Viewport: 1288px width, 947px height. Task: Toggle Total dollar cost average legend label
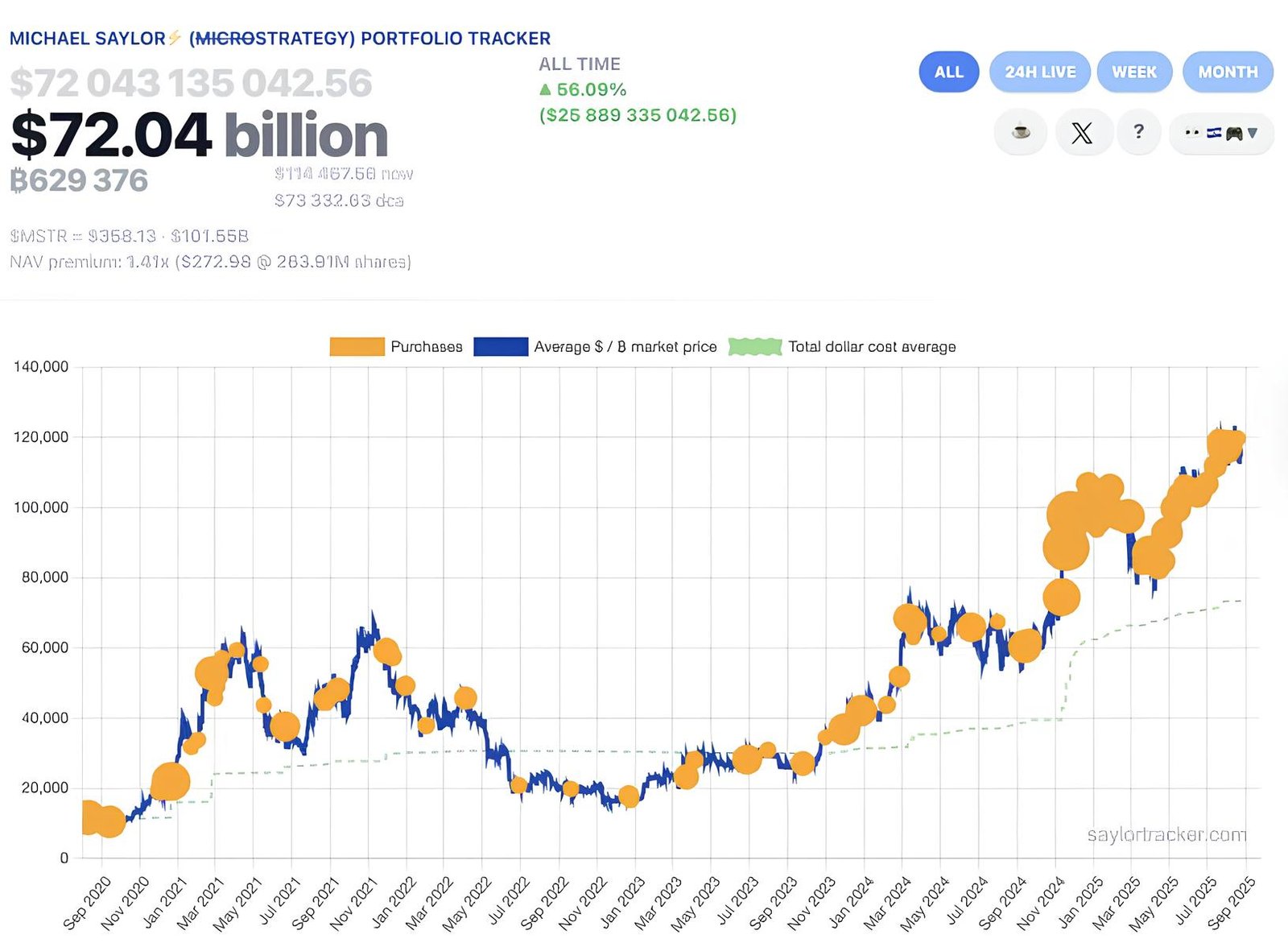tap(872, 347)
